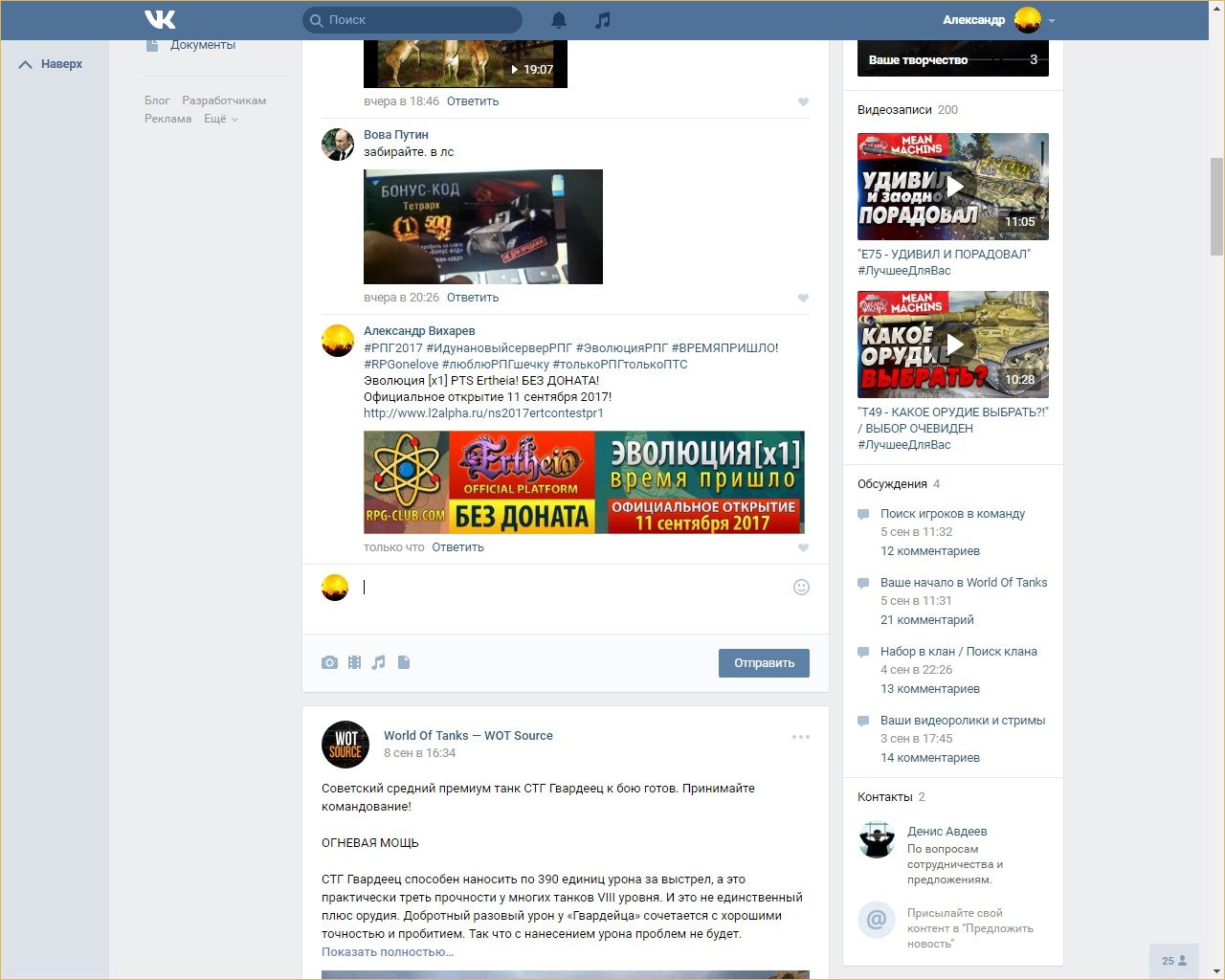Expand post with Показать полностью
Image resolution: width=1225 pixels, height=980 pixels.
pos(388,952)
